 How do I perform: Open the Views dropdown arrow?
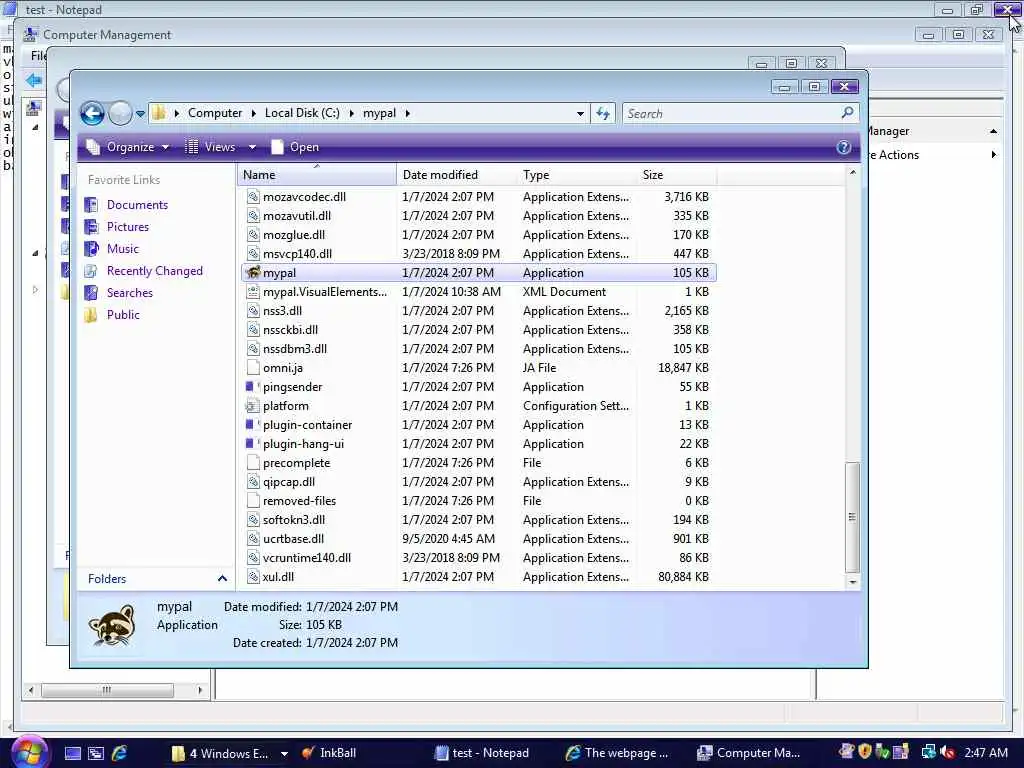pos(252,147)
